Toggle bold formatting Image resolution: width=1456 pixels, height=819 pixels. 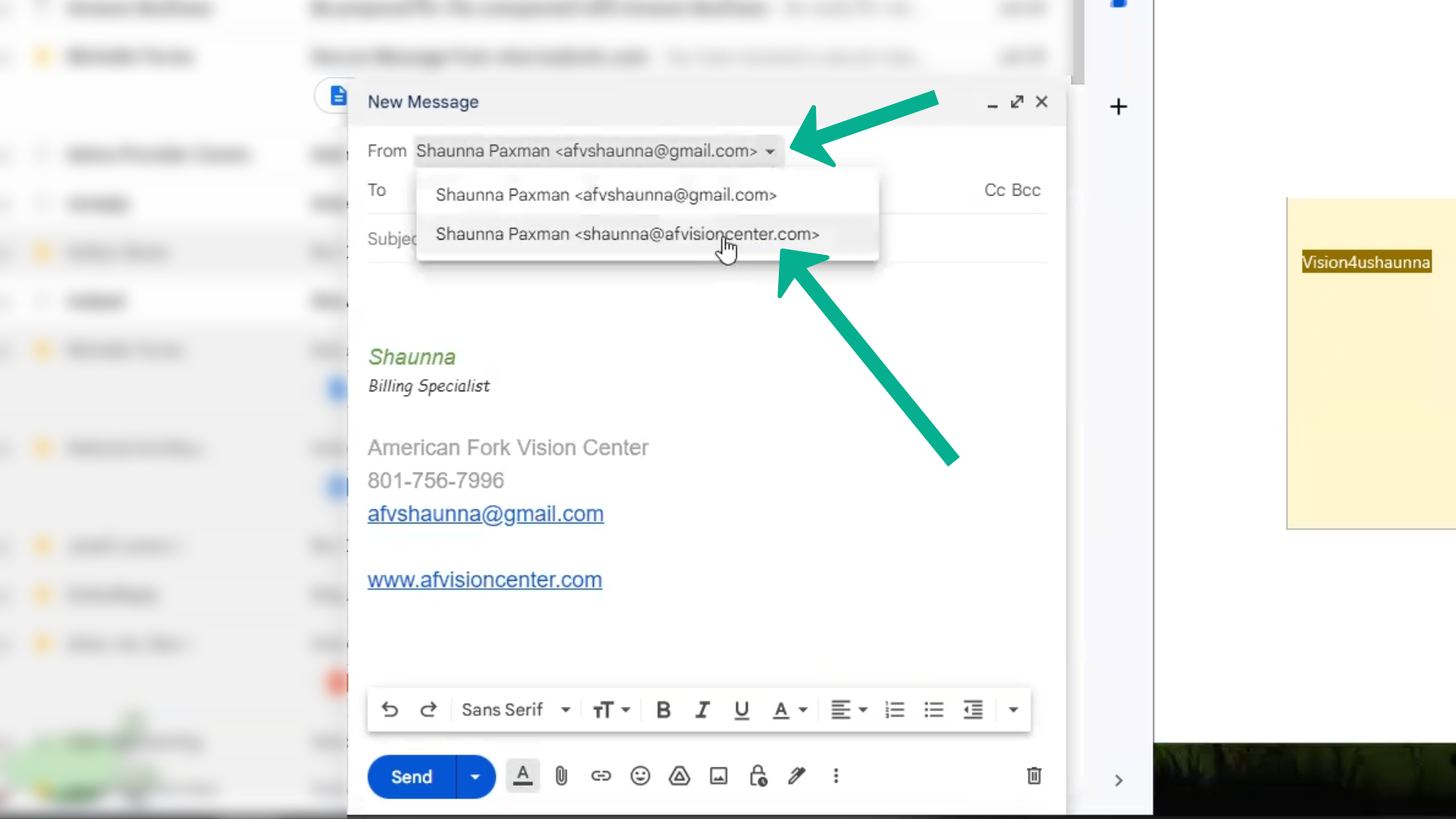[664, 710]
